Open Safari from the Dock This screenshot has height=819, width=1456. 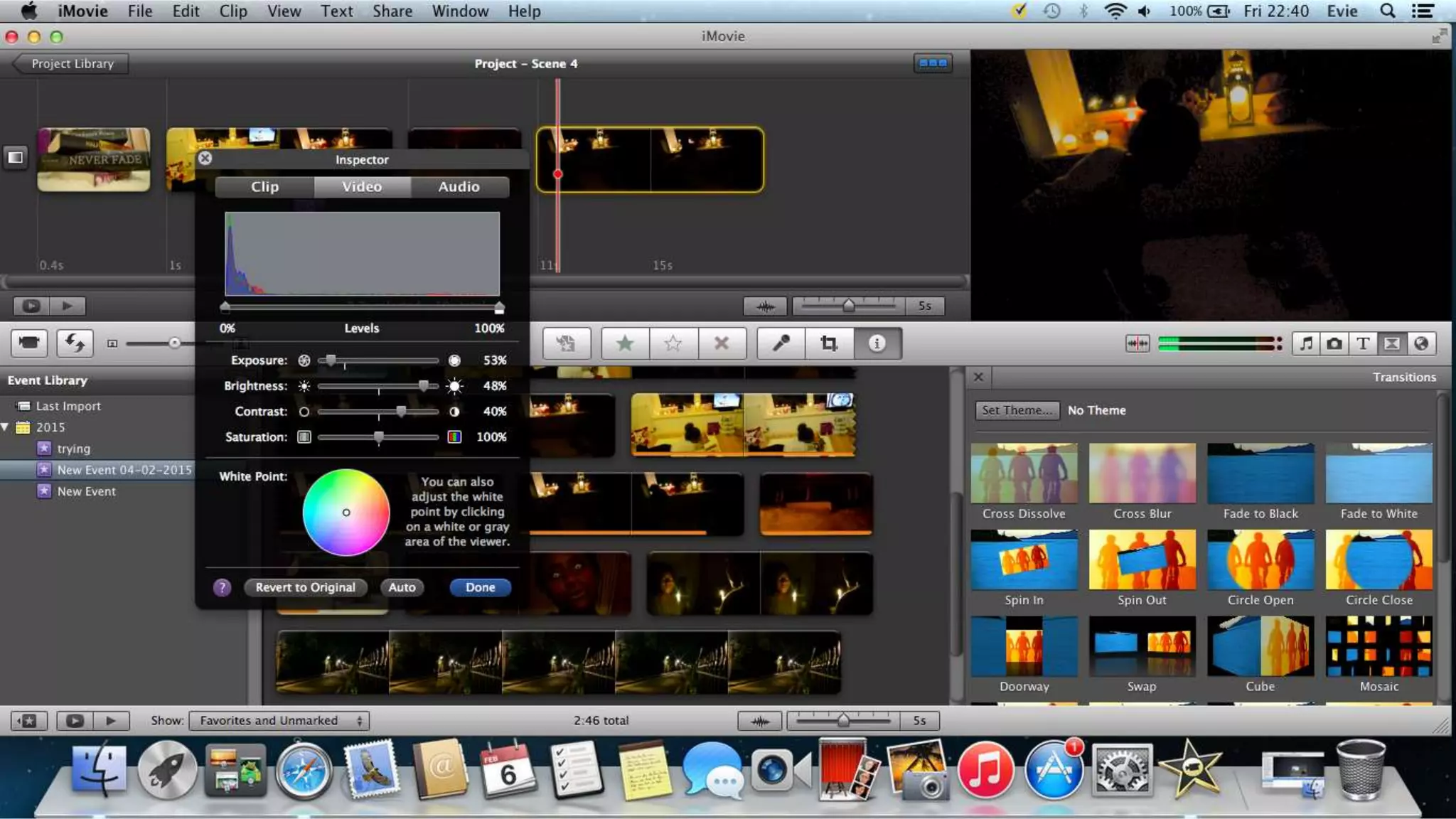(x=304, y=770)
